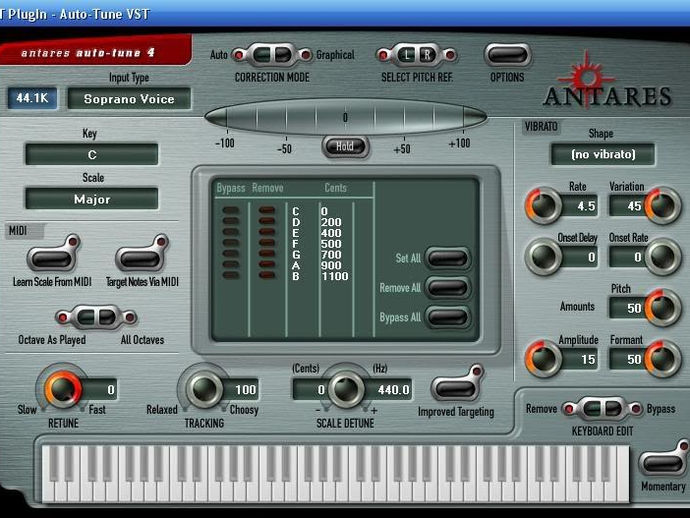
Task: Click the Tracking value field showing 100
Action: point(241,389)
